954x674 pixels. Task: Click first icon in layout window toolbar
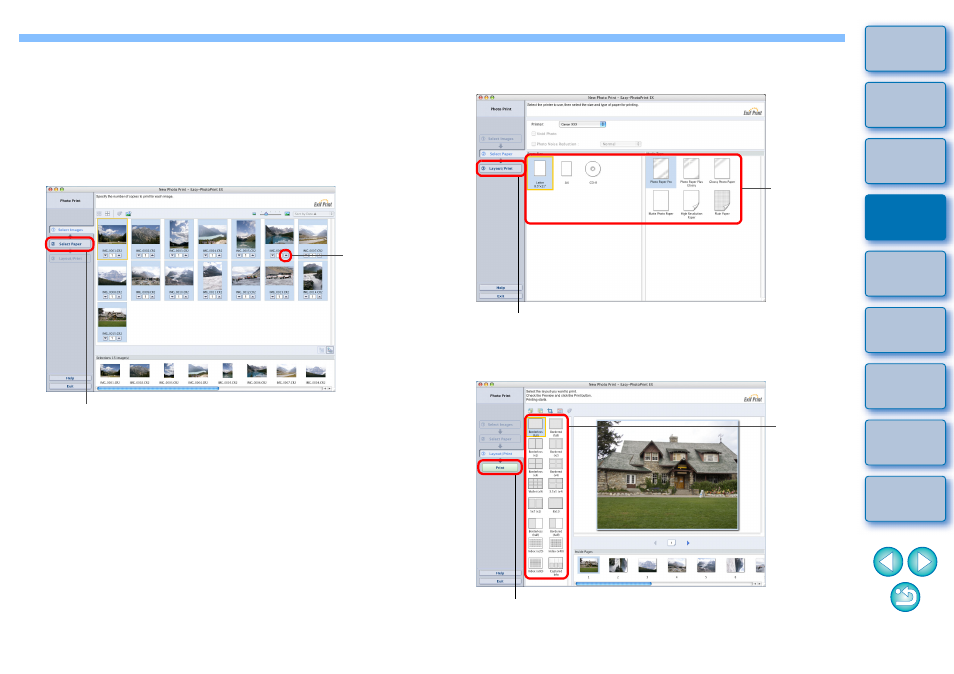tap(531, 411)
